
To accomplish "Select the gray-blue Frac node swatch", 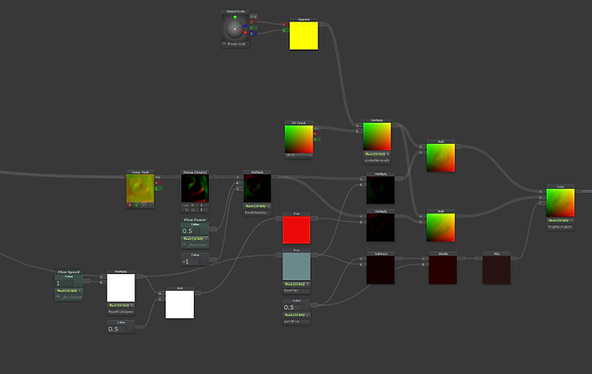I will pyautogui.click(x=296, y=266).
